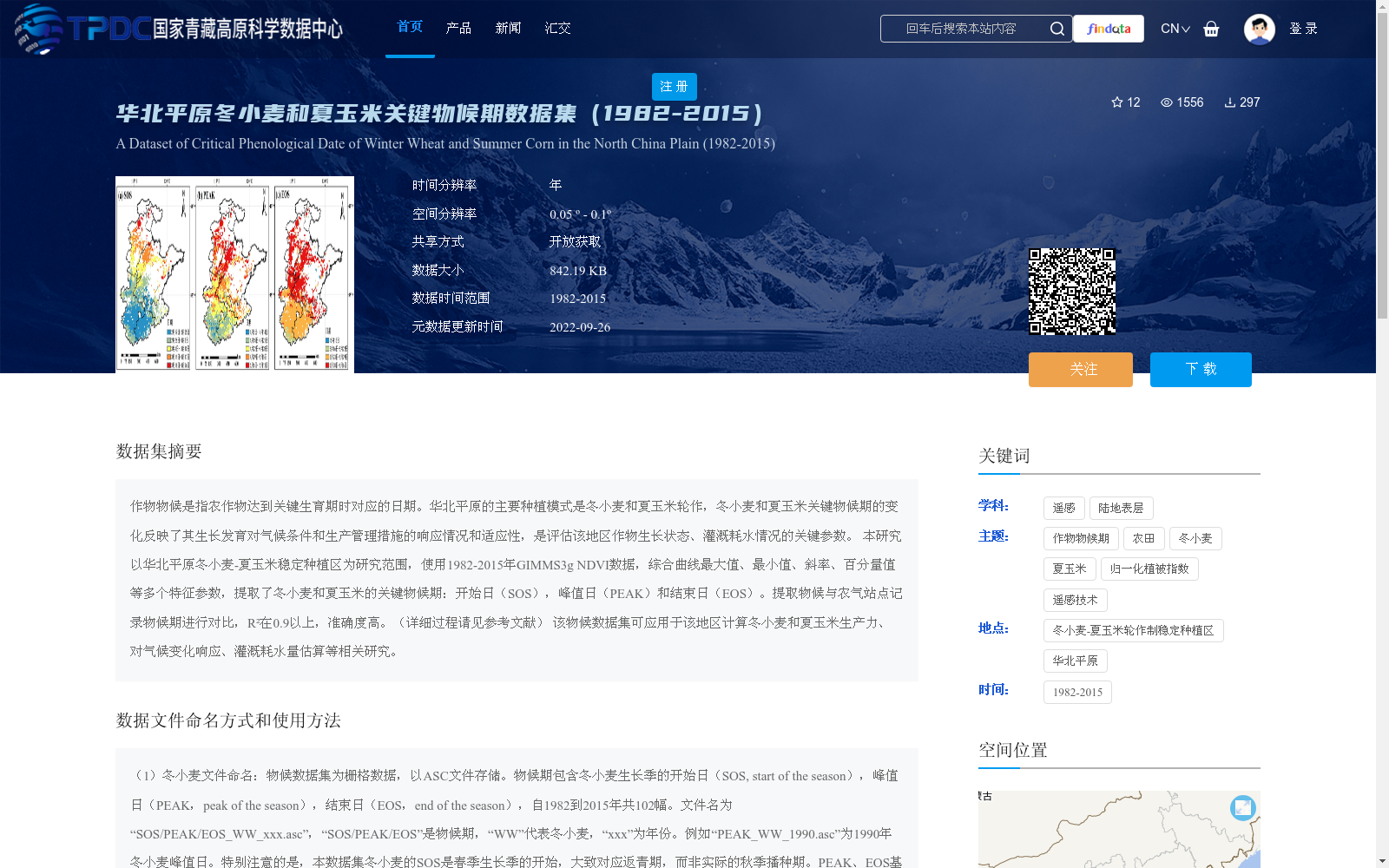Click the 842.19 KB data size value
This screenshot has height=868, width=1389.
click(578, 271)
